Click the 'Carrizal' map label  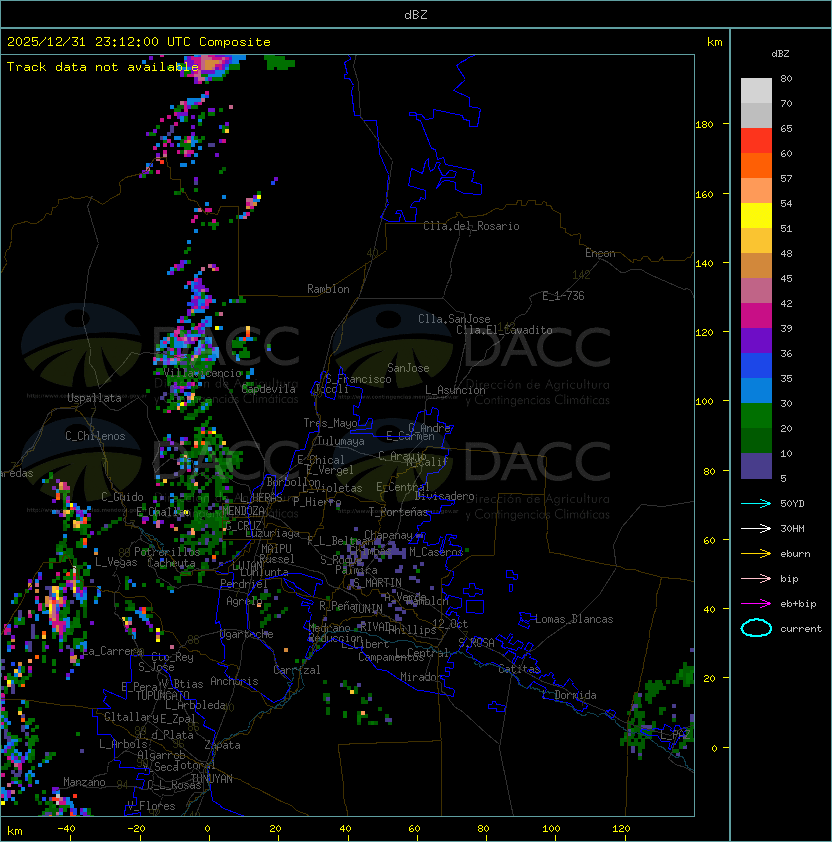point(297,670)
